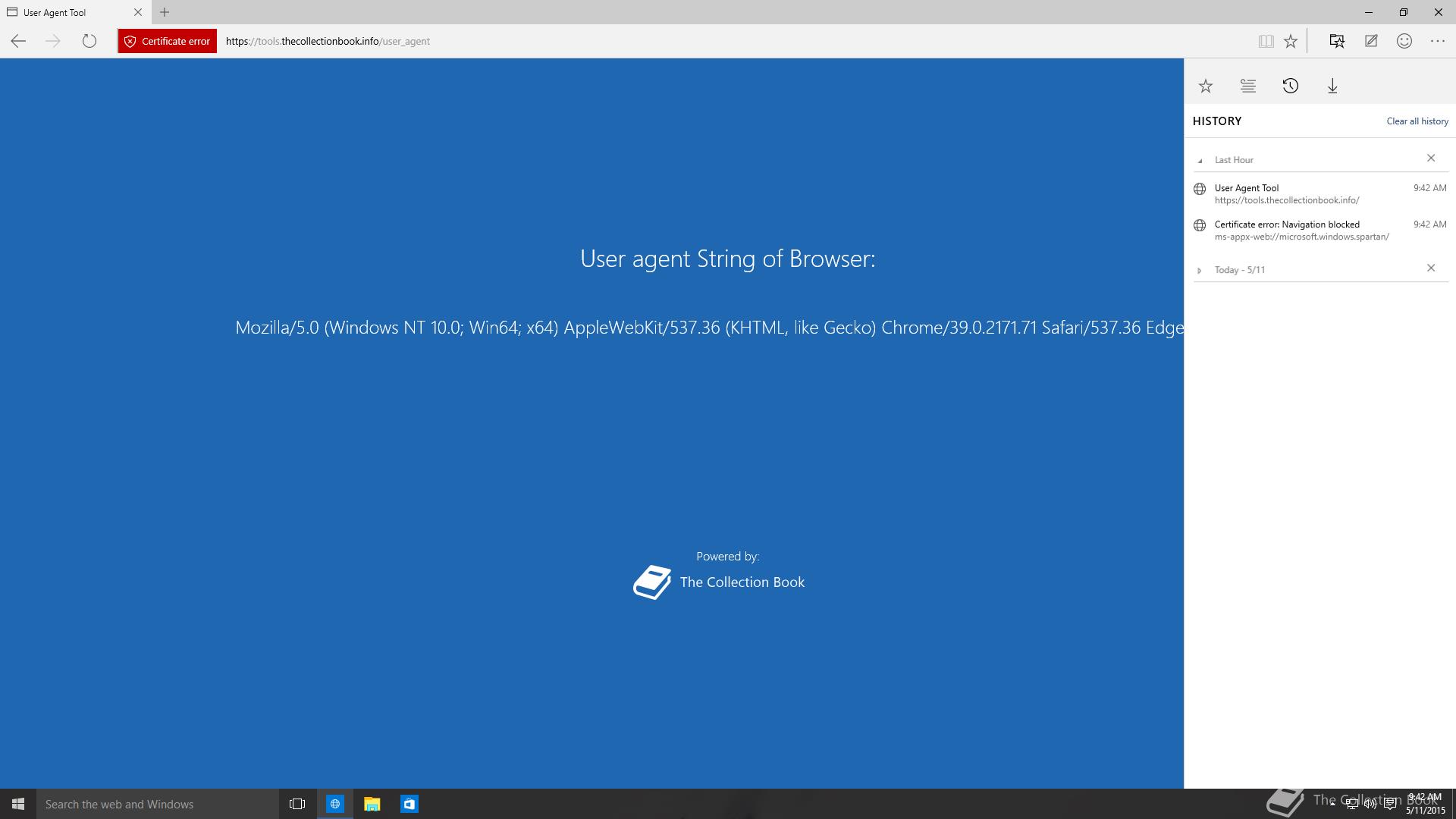Show hidden system tray icons

[1332, 804]
